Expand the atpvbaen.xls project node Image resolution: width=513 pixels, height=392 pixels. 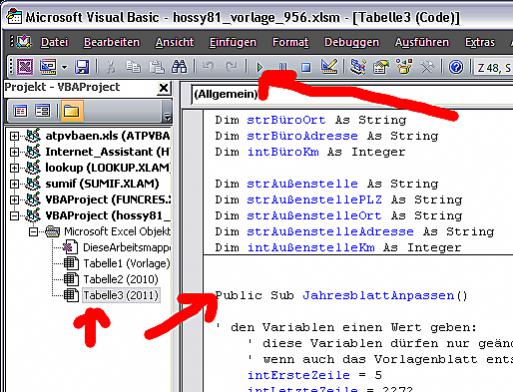tap(14, 136)
